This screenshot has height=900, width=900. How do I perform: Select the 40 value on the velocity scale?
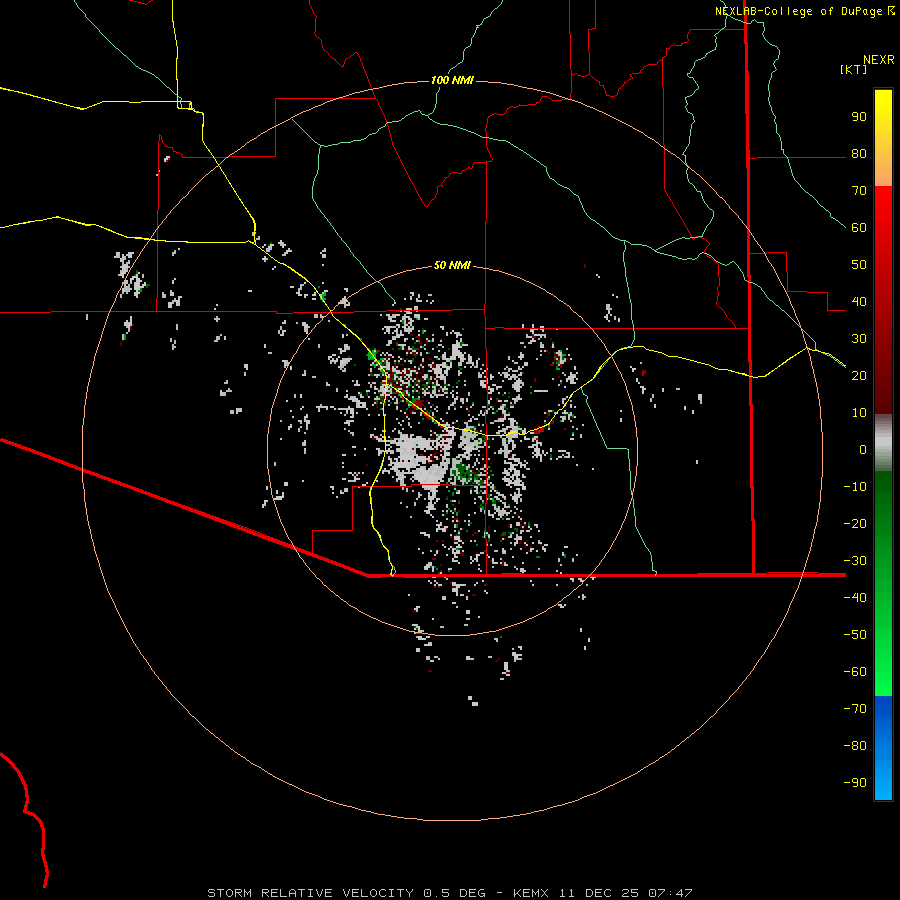[x=859, y=301]
